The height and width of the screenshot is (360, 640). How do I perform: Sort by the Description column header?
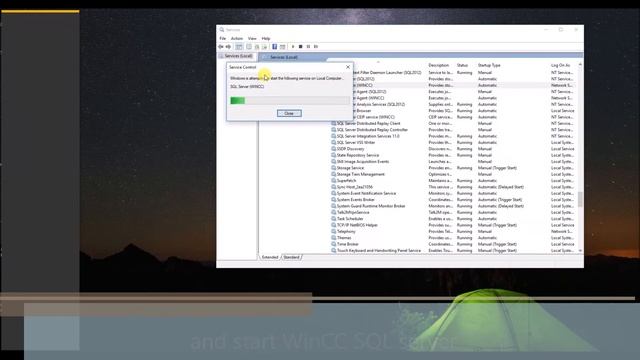(x=439, y=65)
